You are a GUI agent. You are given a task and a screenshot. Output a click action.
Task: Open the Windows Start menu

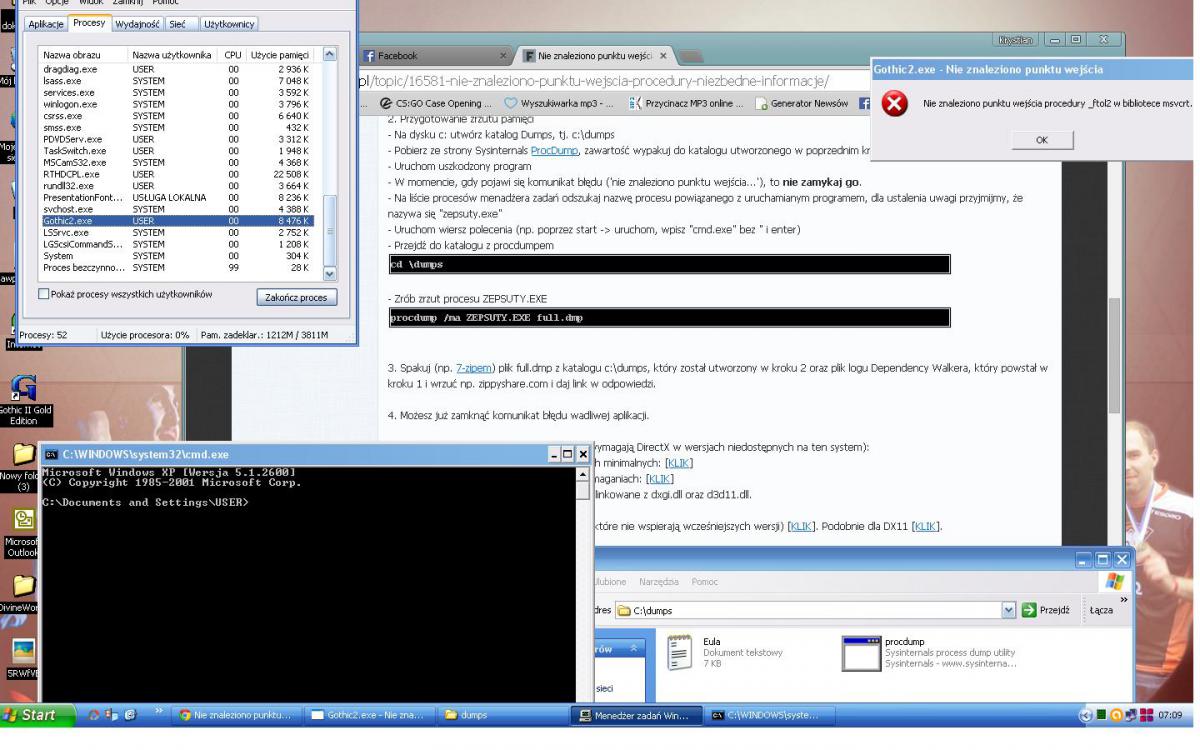tap(36, 714)
